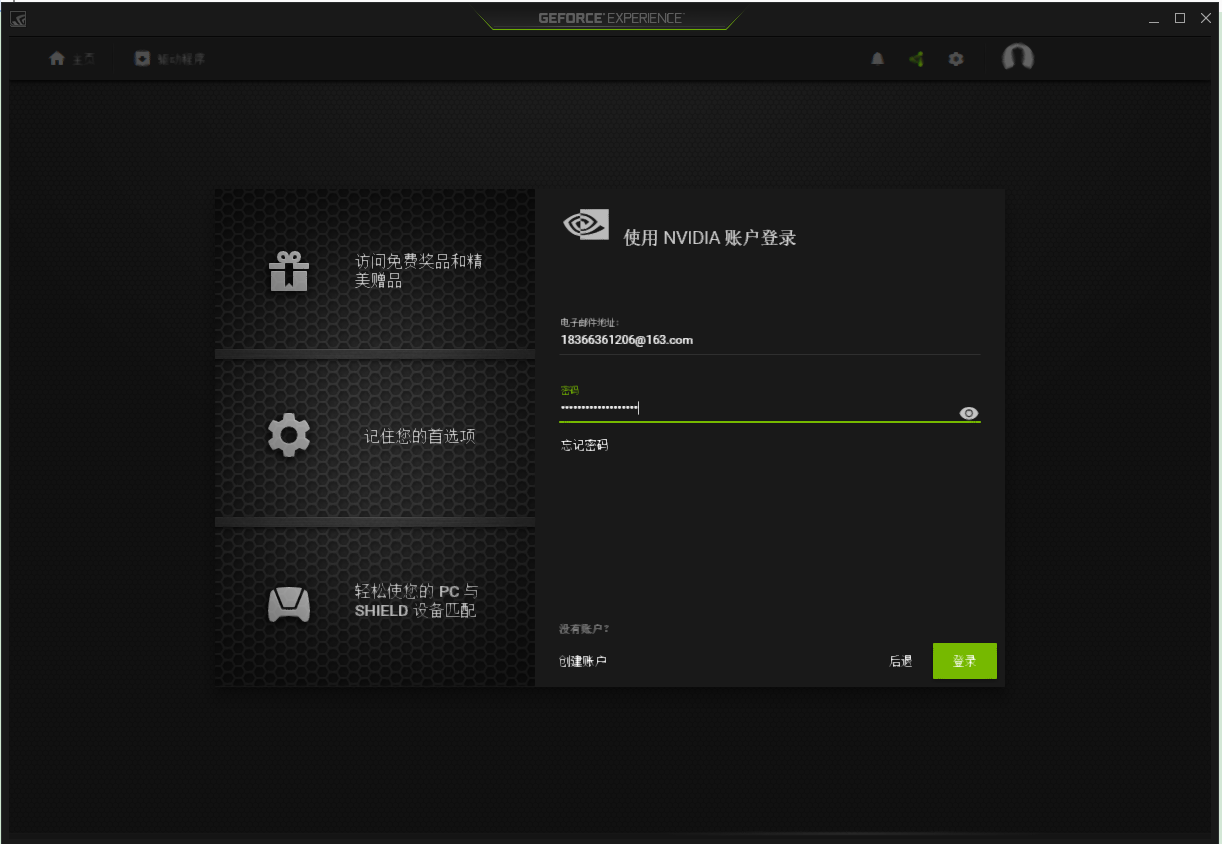Click the remember your preferences text 记住您的首选项
Viewport: 1222px width, 844px height.
[x=419, y=436]
